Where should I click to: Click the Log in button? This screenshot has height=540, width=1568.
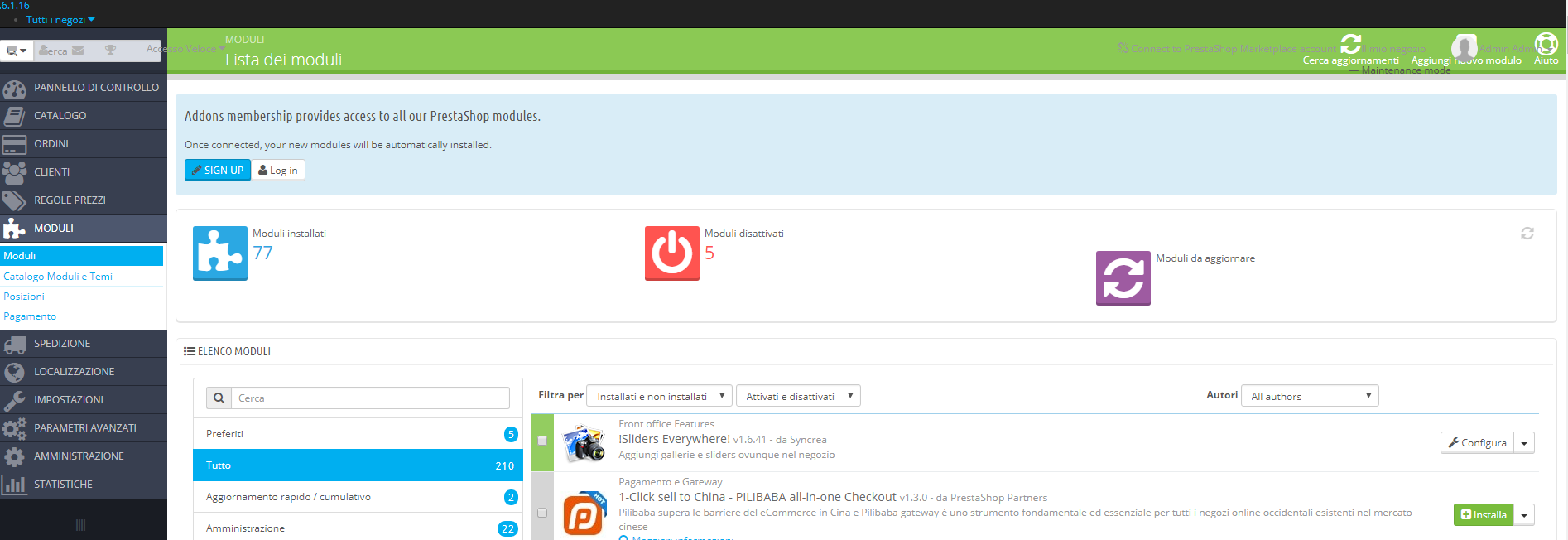pyautogui.click(x=278, y=170)
